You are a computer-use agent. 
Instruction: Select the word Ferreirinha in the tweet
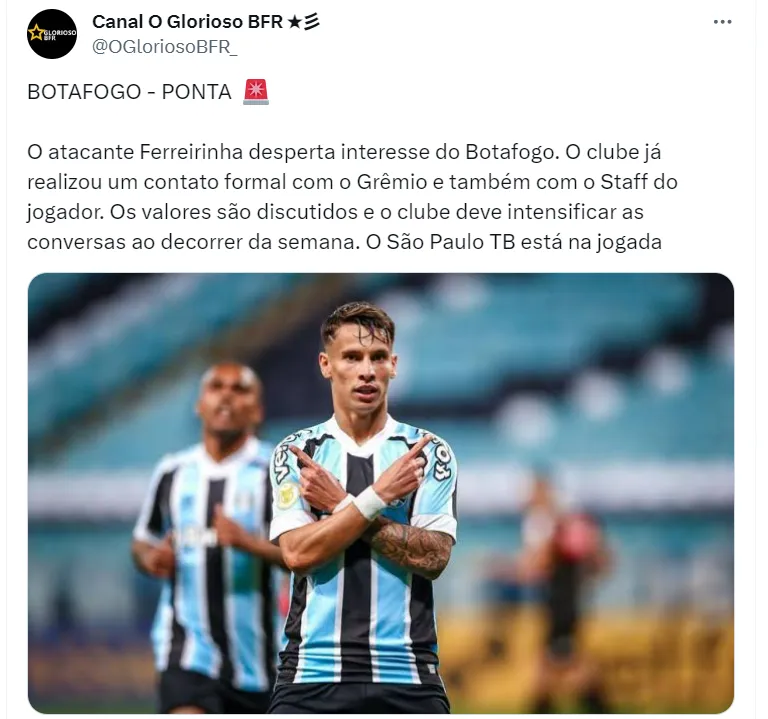[x=191, y=152]
